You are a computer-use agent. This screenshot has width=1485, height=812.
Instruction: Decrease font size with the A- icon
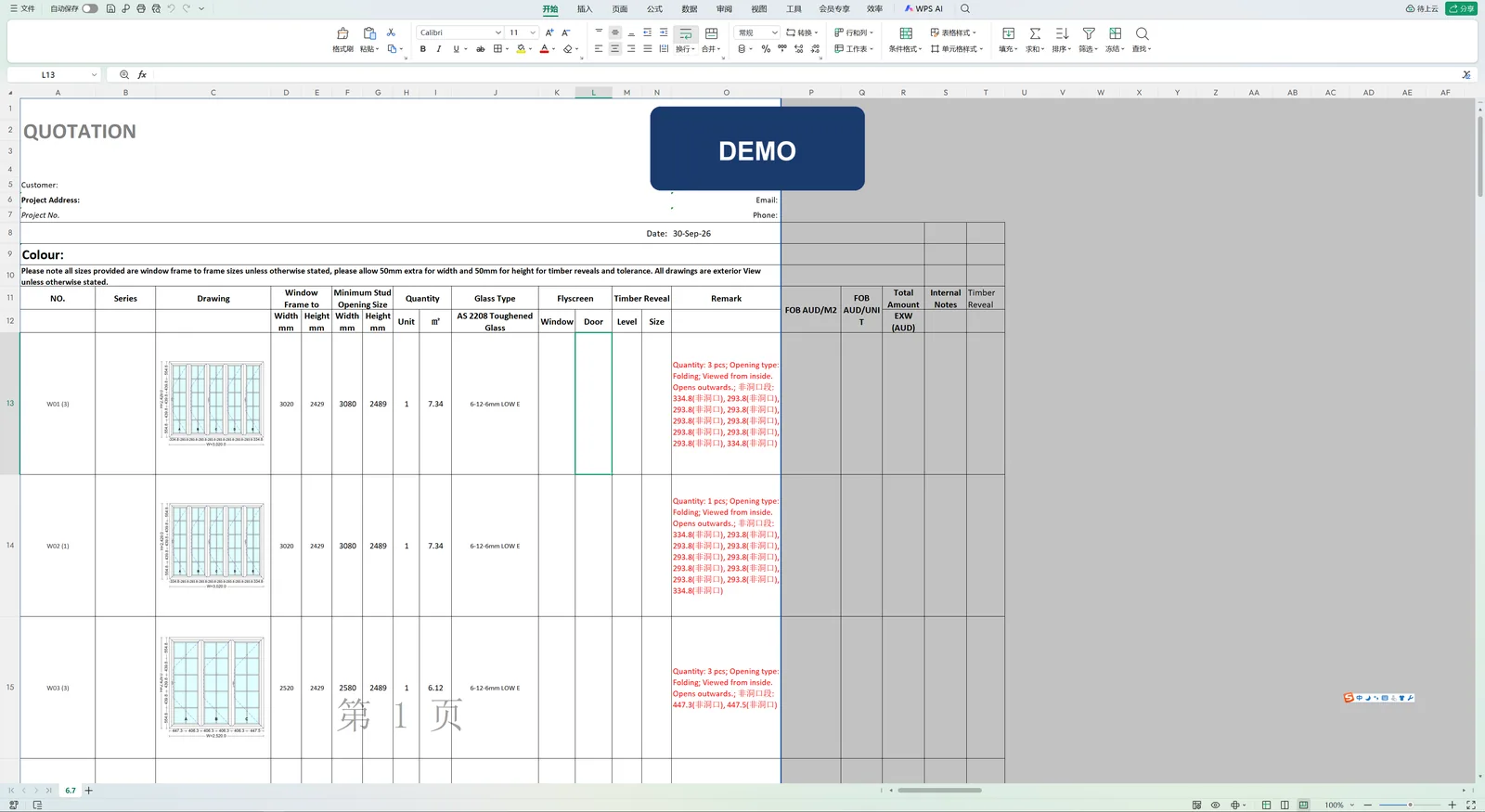coord(566,32)
